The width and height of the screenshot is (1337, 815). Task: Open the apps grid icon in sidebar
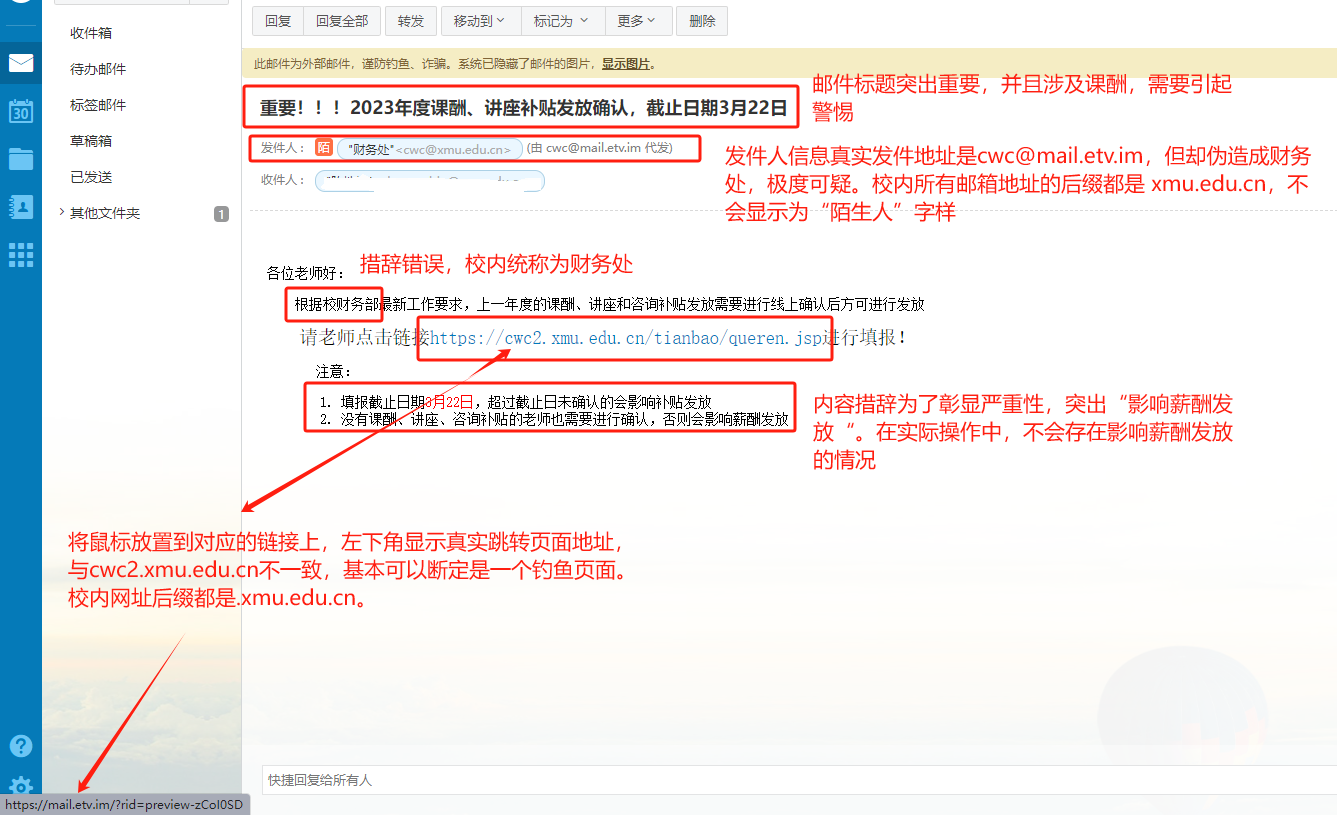20,255
